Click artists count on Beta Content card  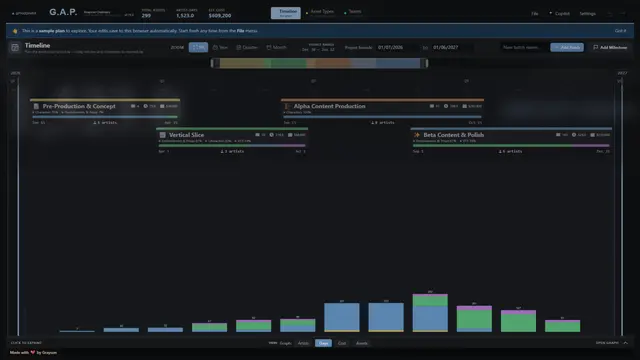[510, 151]
